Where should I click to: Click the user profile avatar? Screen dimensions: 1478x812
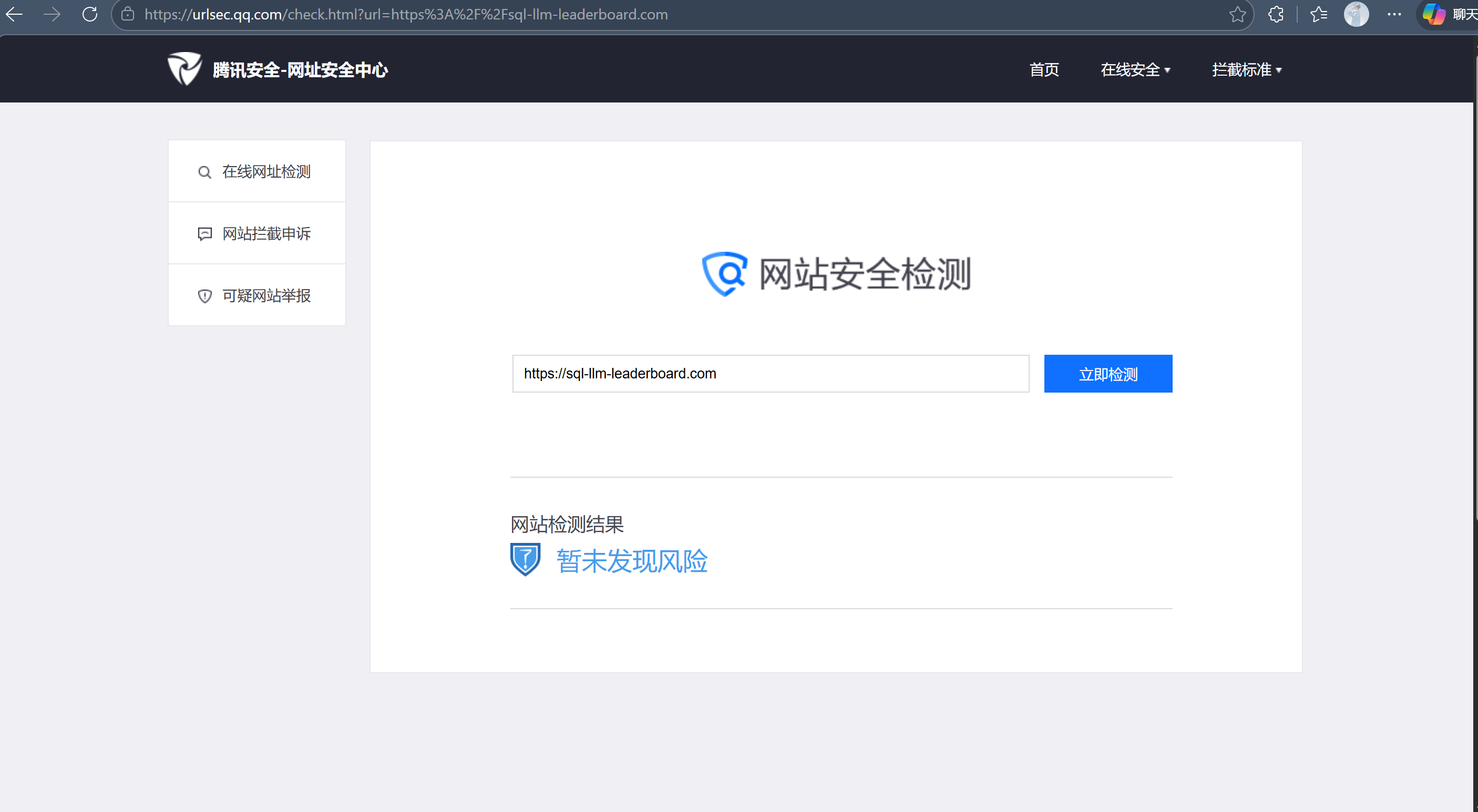click(x=1357, y=14)
